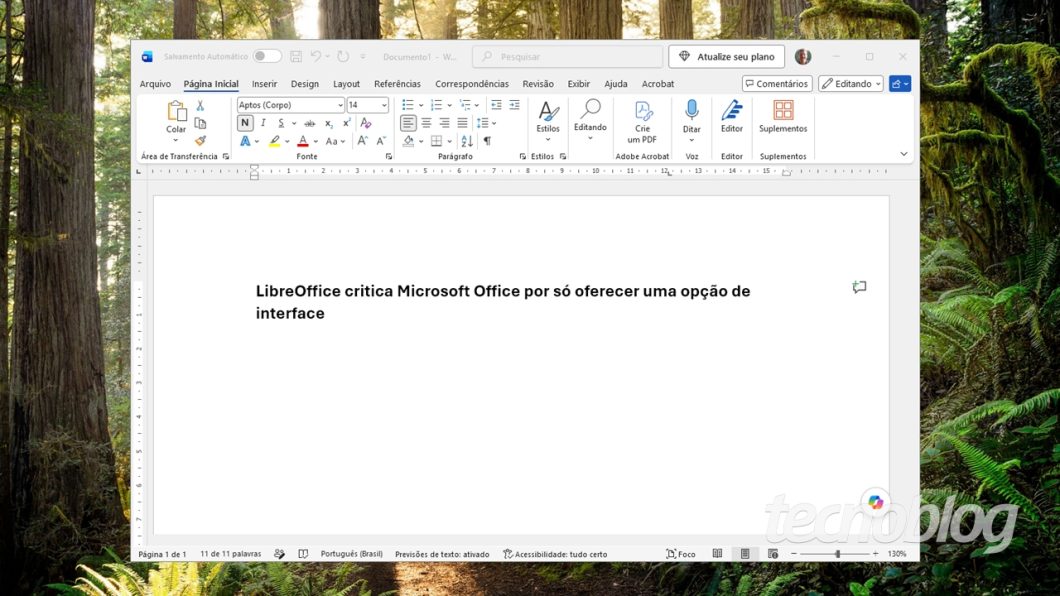The width and height of the screenshot is (1060, 596).
Task: Toggle italic formatting
Action: [263, 123]
